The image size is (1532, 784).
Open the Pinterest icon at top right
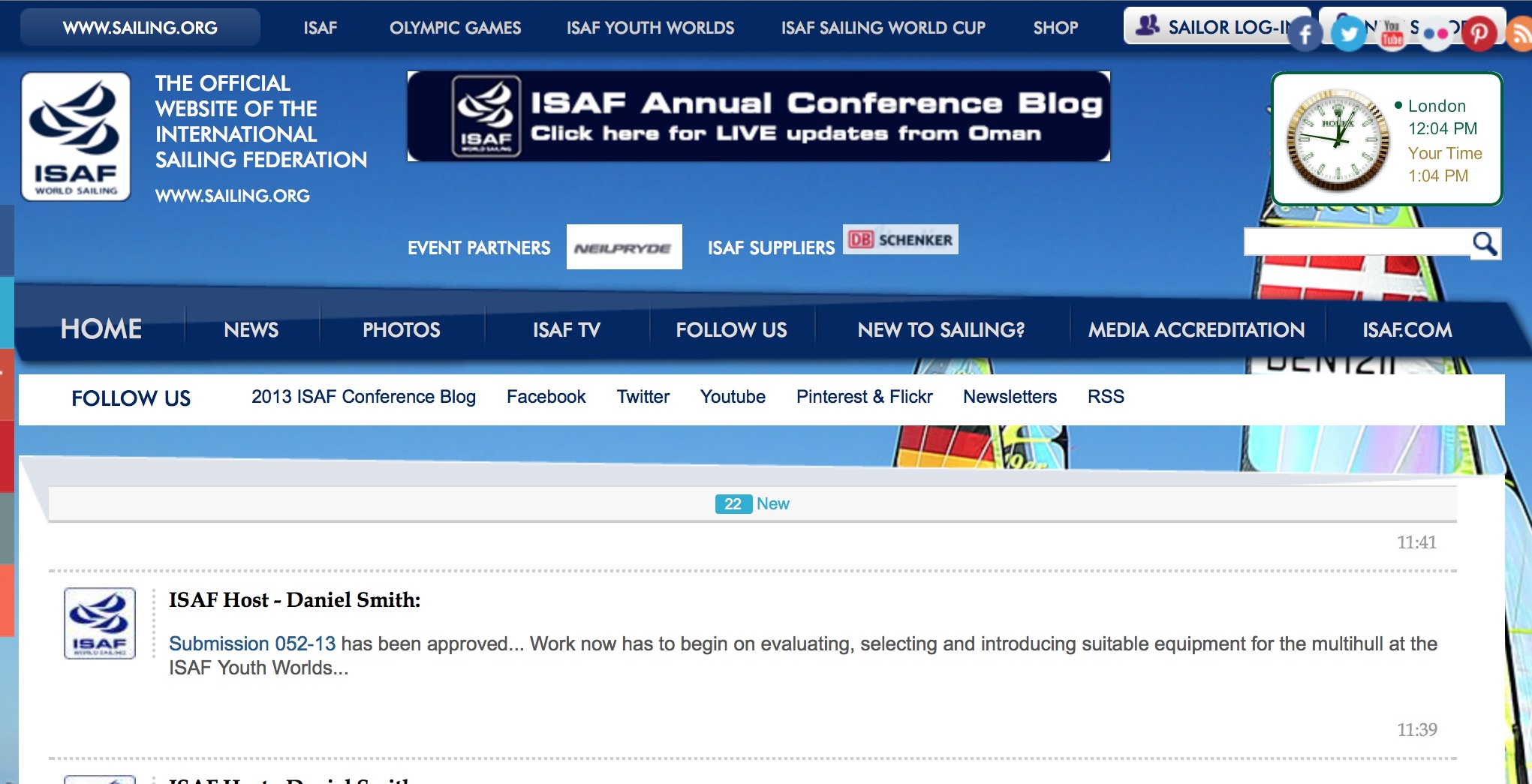point(1479,34)
